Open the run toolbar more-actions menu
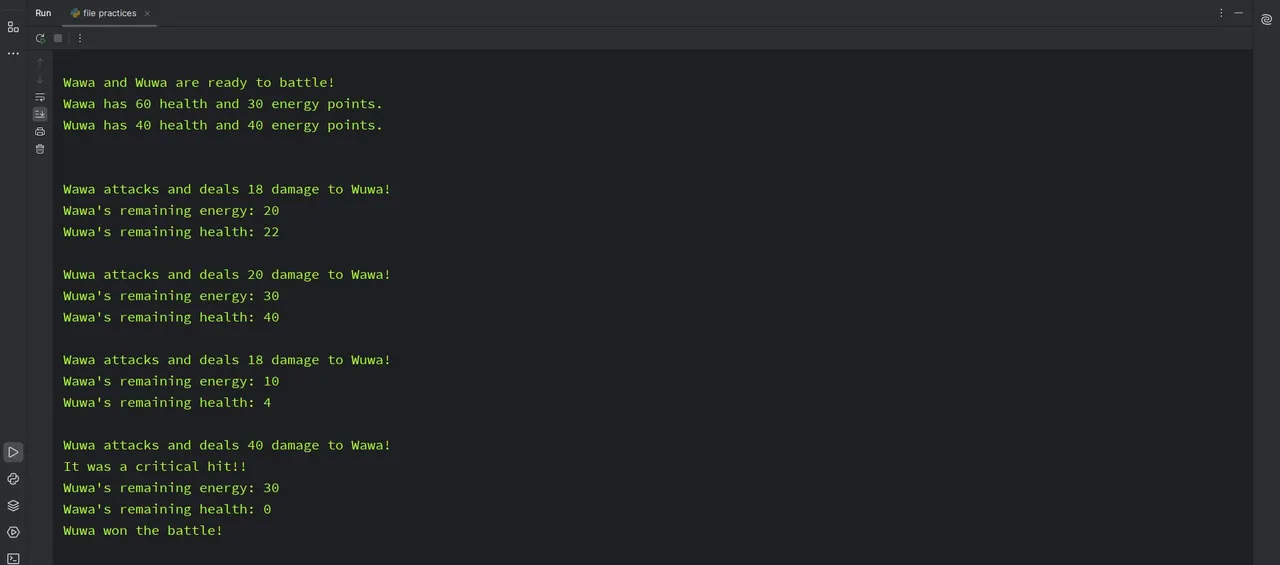1280x565 pixels. coord(80,38)
